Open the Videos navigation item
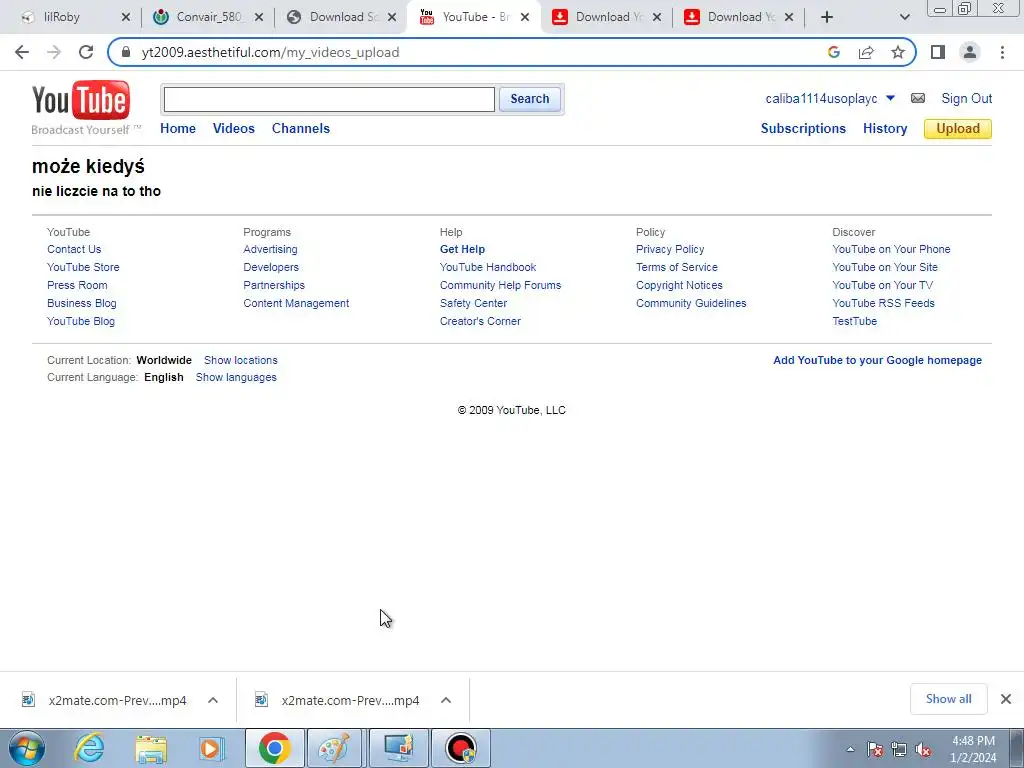 coord(233,128)
